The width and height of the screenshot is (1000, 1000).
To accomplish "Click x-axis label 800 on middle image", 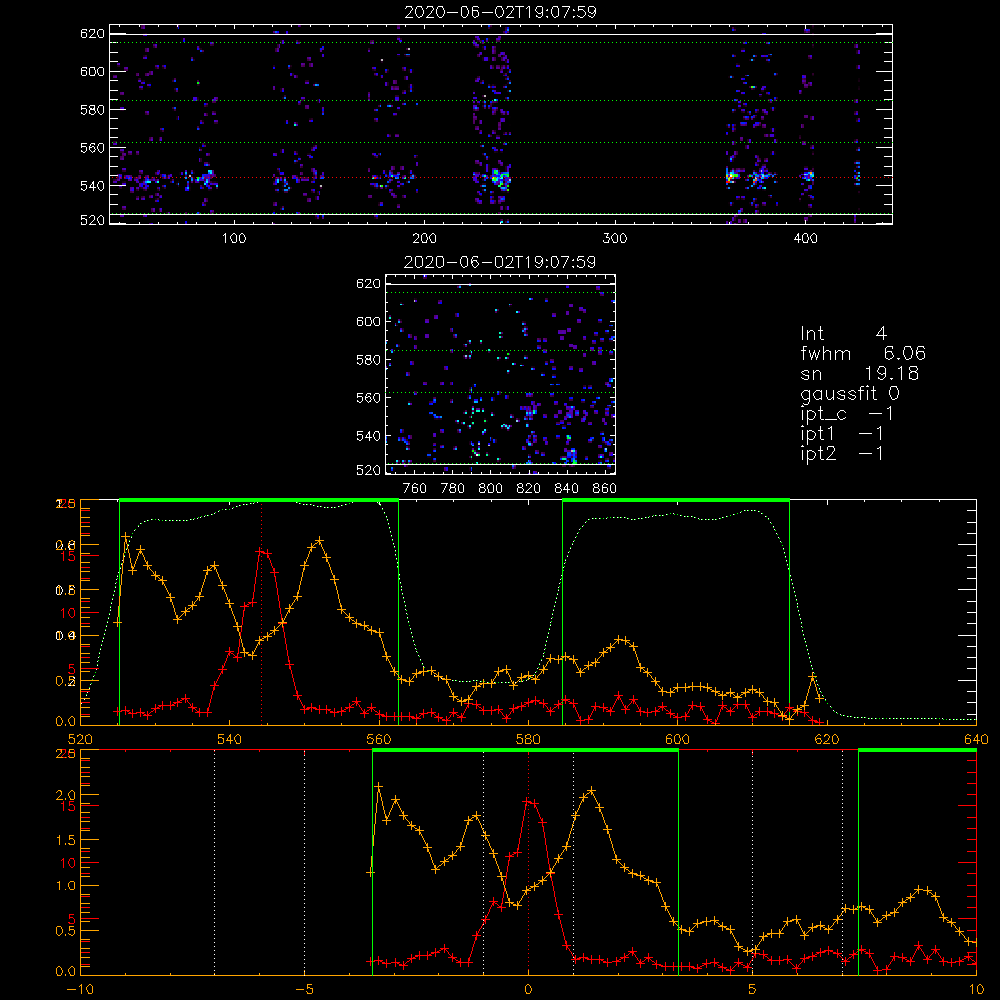I will pos(490,489).
